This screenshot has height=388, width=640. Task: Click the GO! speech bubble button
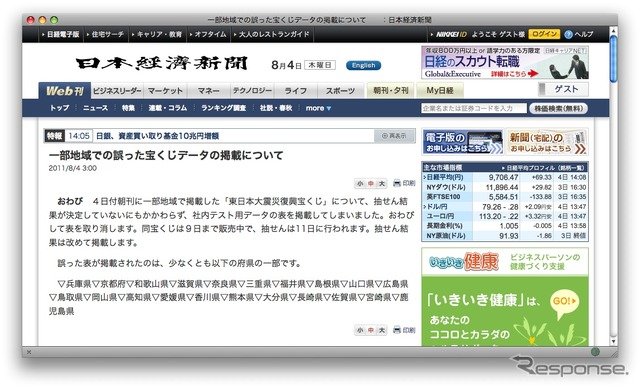click(564, 303)
